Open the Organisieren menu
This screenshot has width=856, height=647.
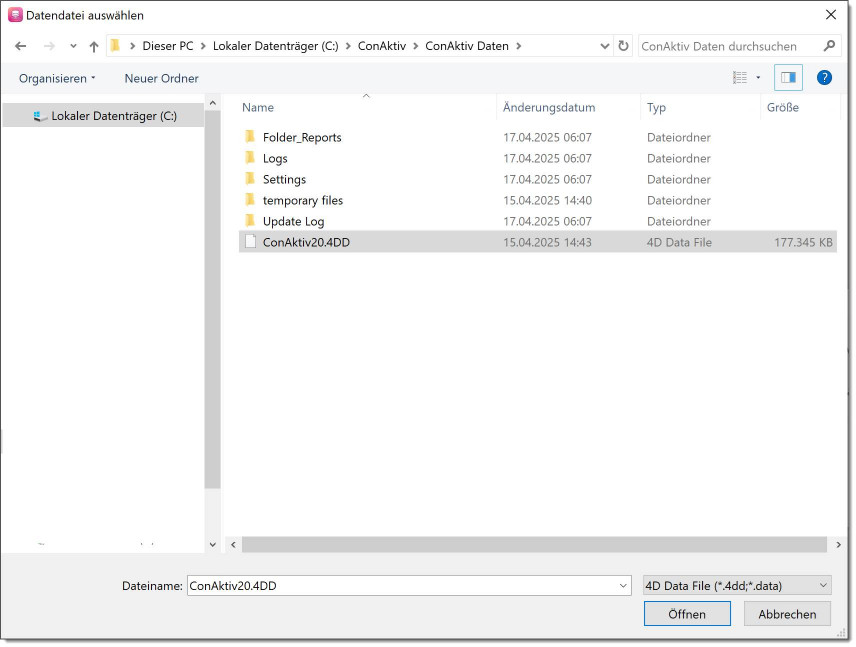coord(57,78)
